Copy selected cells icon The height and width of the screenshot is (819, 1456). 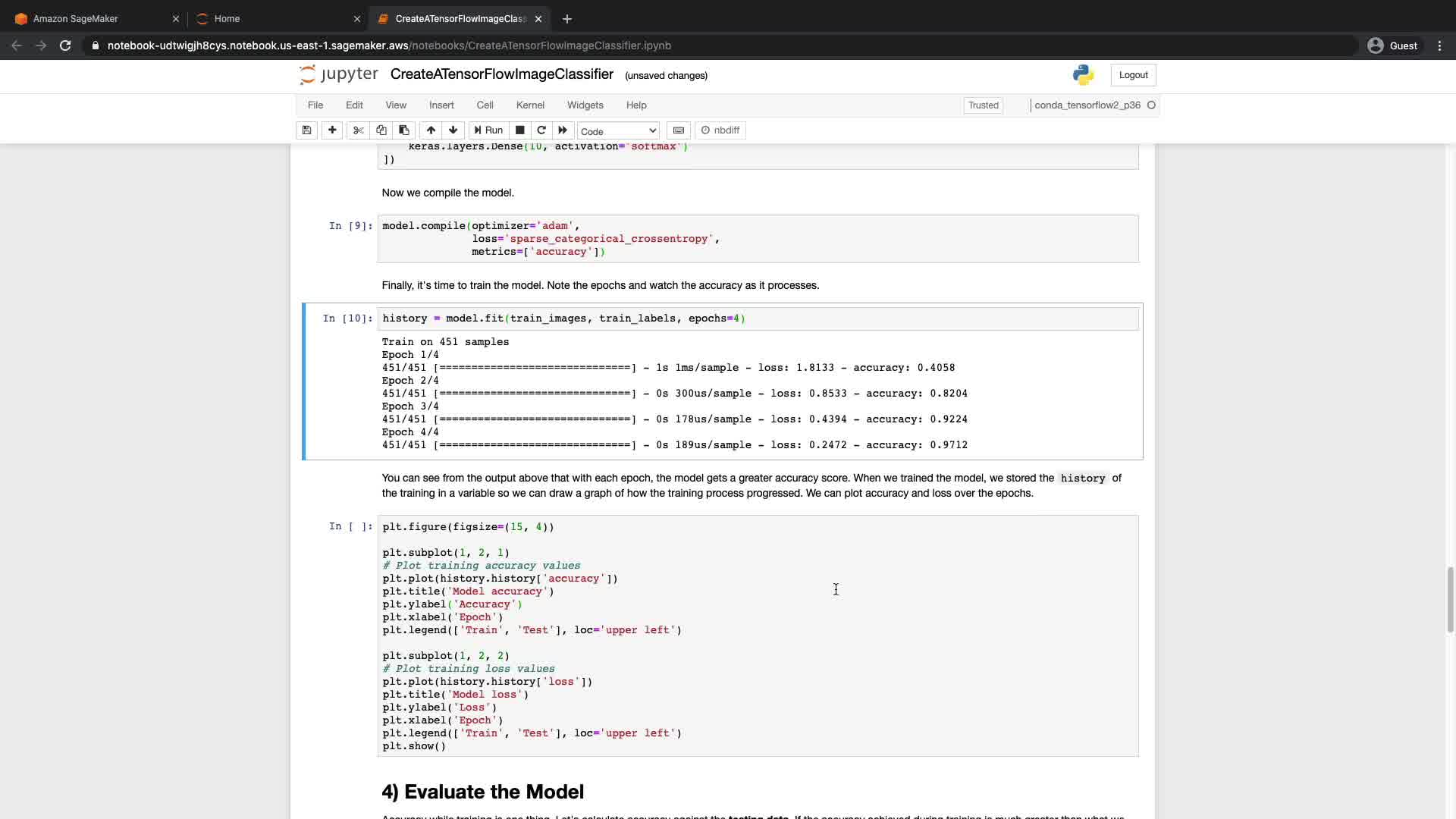coord(381,130)
